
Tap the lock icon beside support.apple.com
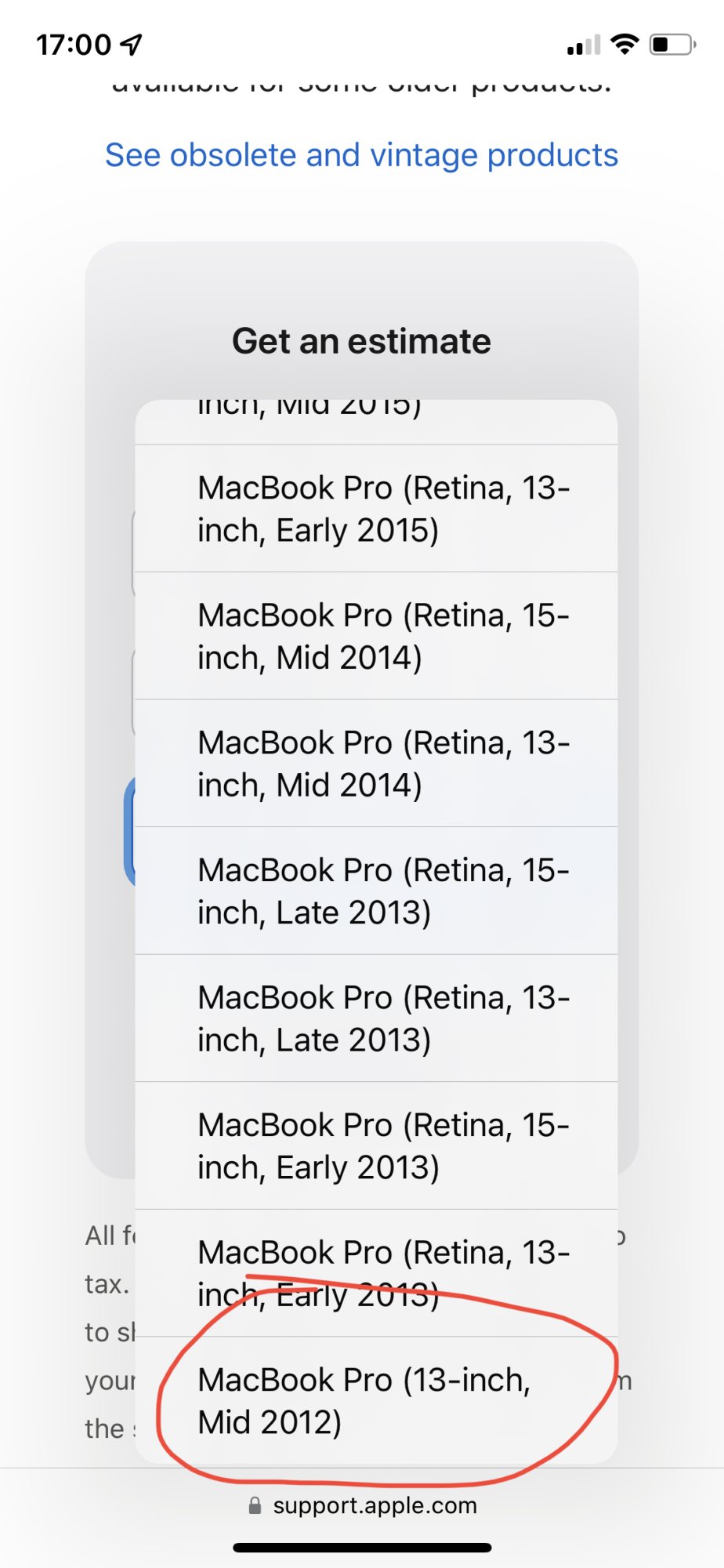[255, 1505]
